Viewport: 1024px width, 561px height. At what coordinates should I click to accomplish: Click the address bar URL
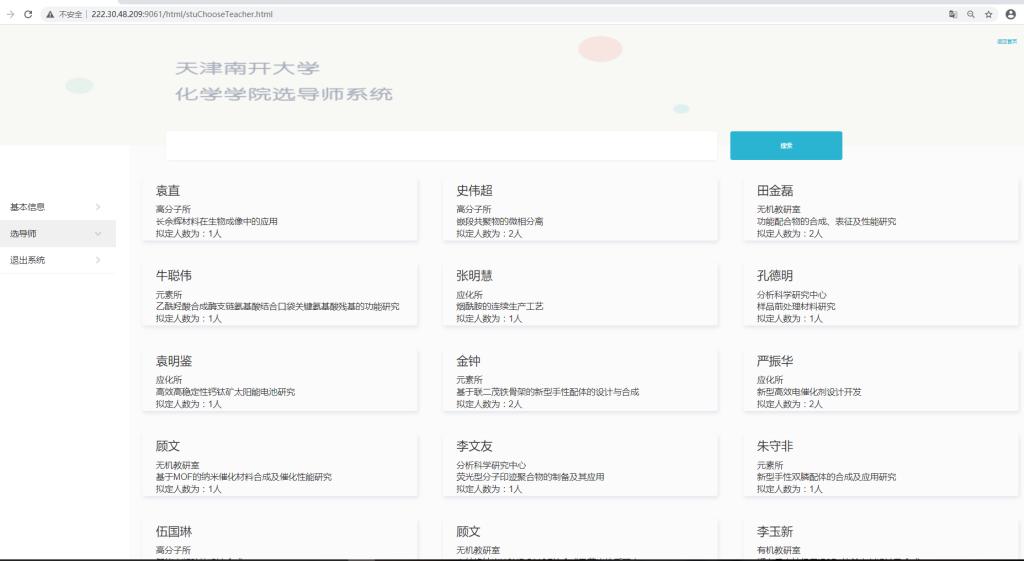pos(182,14)
